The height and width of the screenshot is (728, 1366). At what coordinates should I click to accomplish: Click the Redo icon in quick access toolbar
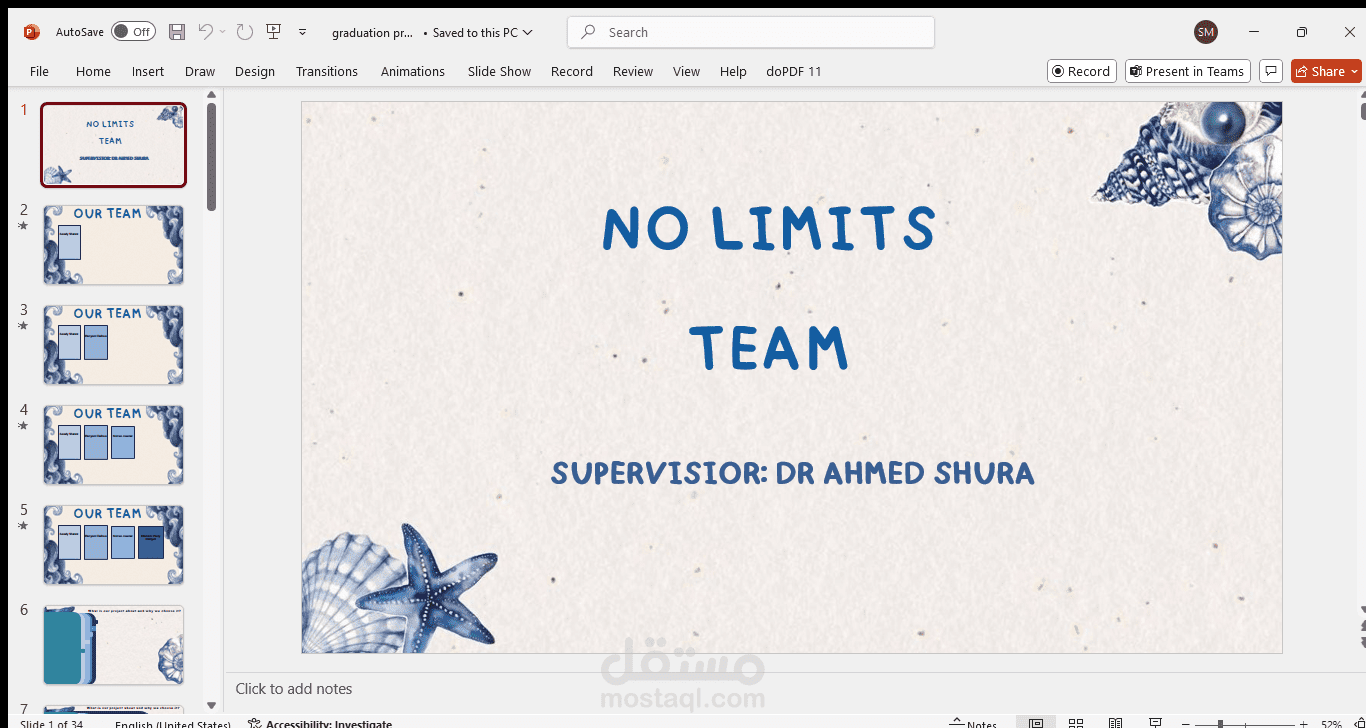pos(245,32)
